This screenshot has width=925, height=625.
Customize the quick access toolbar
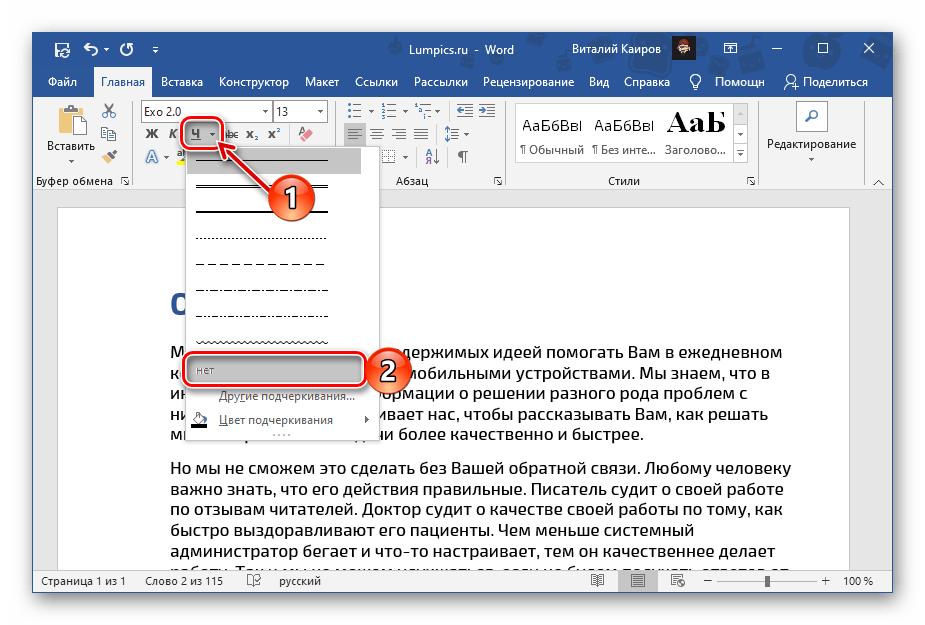coord(155,50)
